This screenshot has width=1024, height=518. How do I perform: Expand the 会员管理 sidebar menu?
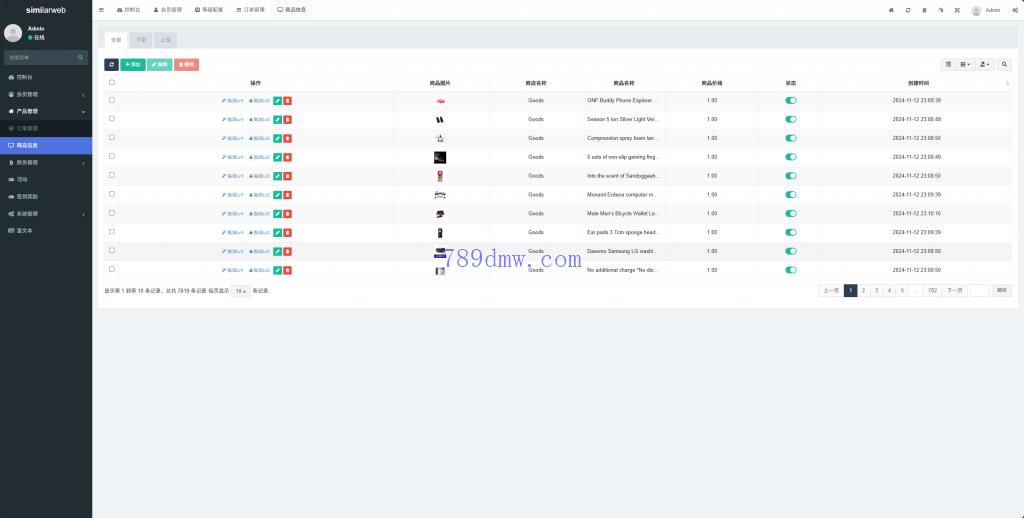point(45,94)
